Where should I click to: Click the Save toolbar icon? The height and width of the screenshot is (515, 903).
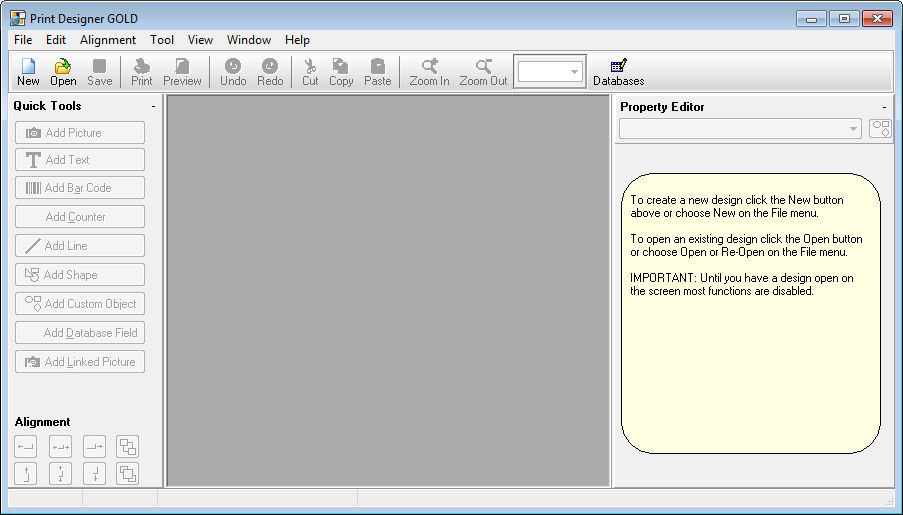[100, 73]
